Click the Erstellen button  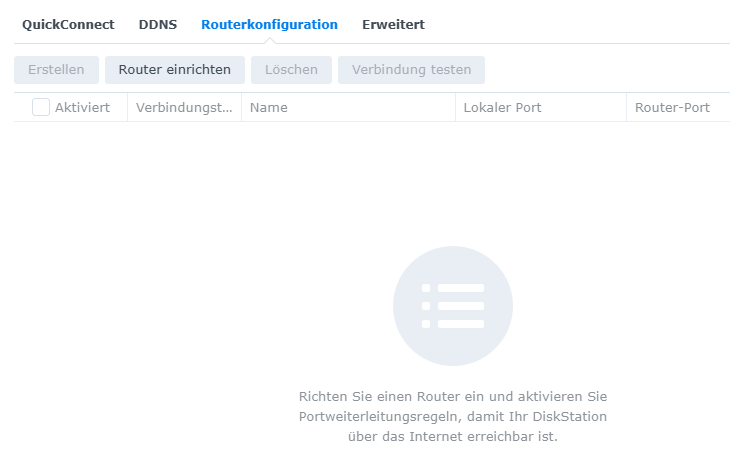click(x=56, y=70)
